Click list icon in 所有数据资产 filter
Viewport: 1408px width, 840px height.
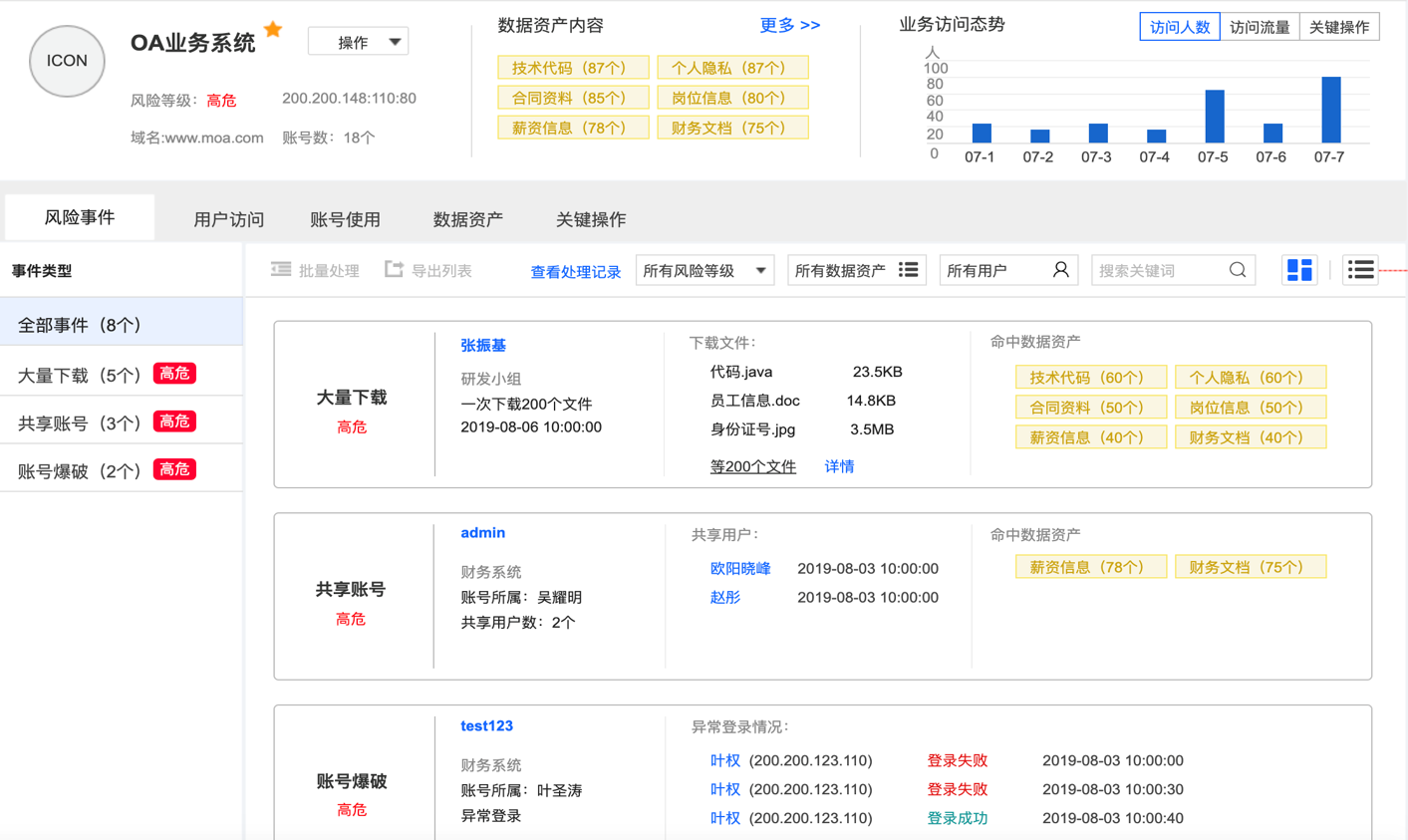[908, 270]
